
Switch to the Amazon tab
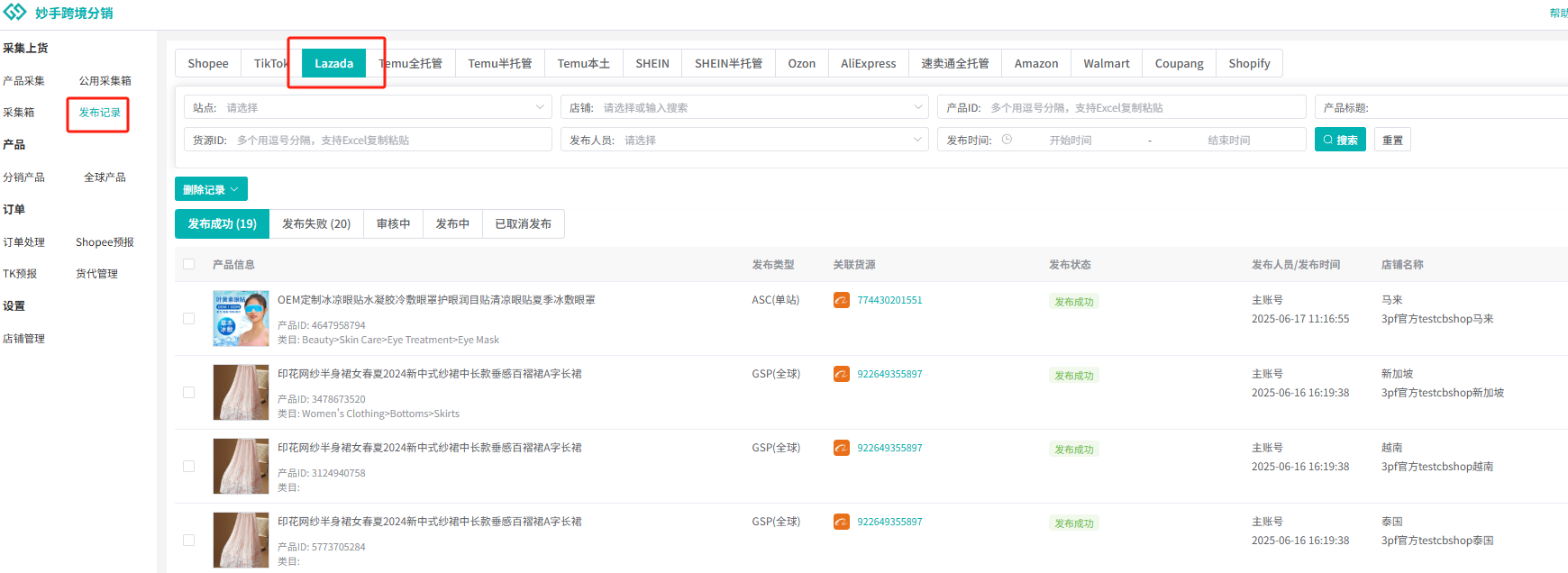pyautogui.click(x=1036, y=63)
